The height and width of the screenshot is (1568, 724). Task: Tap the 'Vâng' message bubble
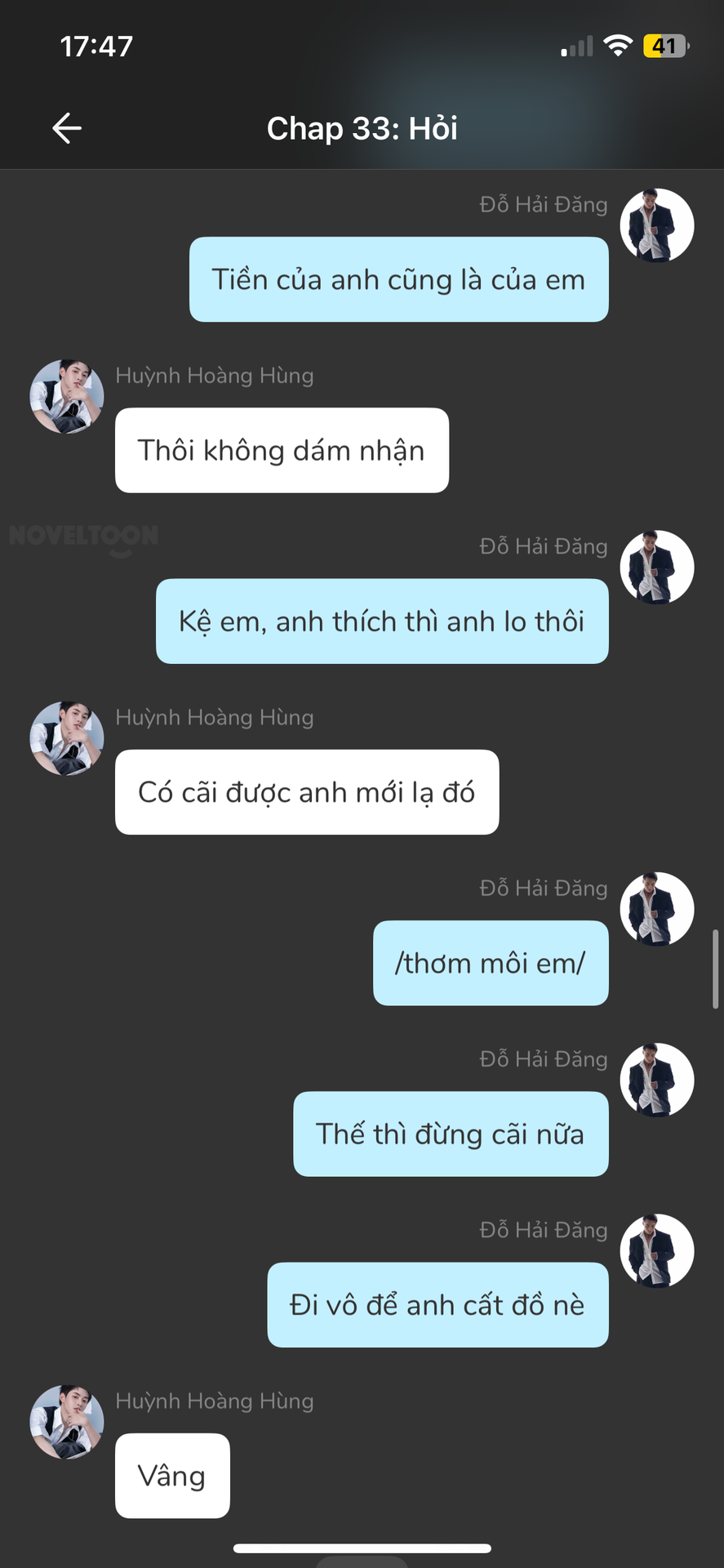172,1476
